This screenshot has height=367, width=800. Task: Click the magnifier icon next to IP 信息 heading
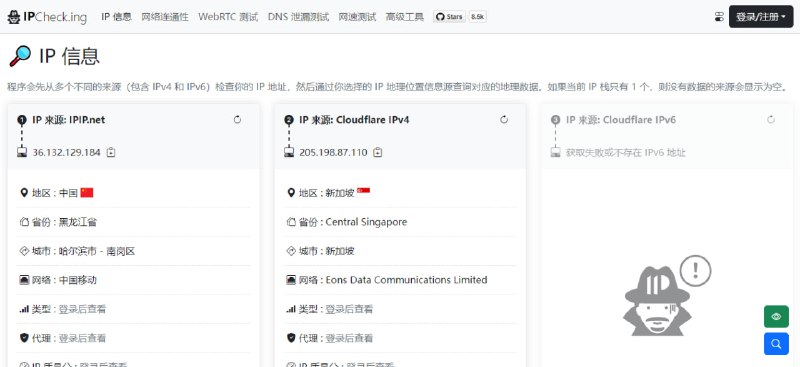point(20,56)
